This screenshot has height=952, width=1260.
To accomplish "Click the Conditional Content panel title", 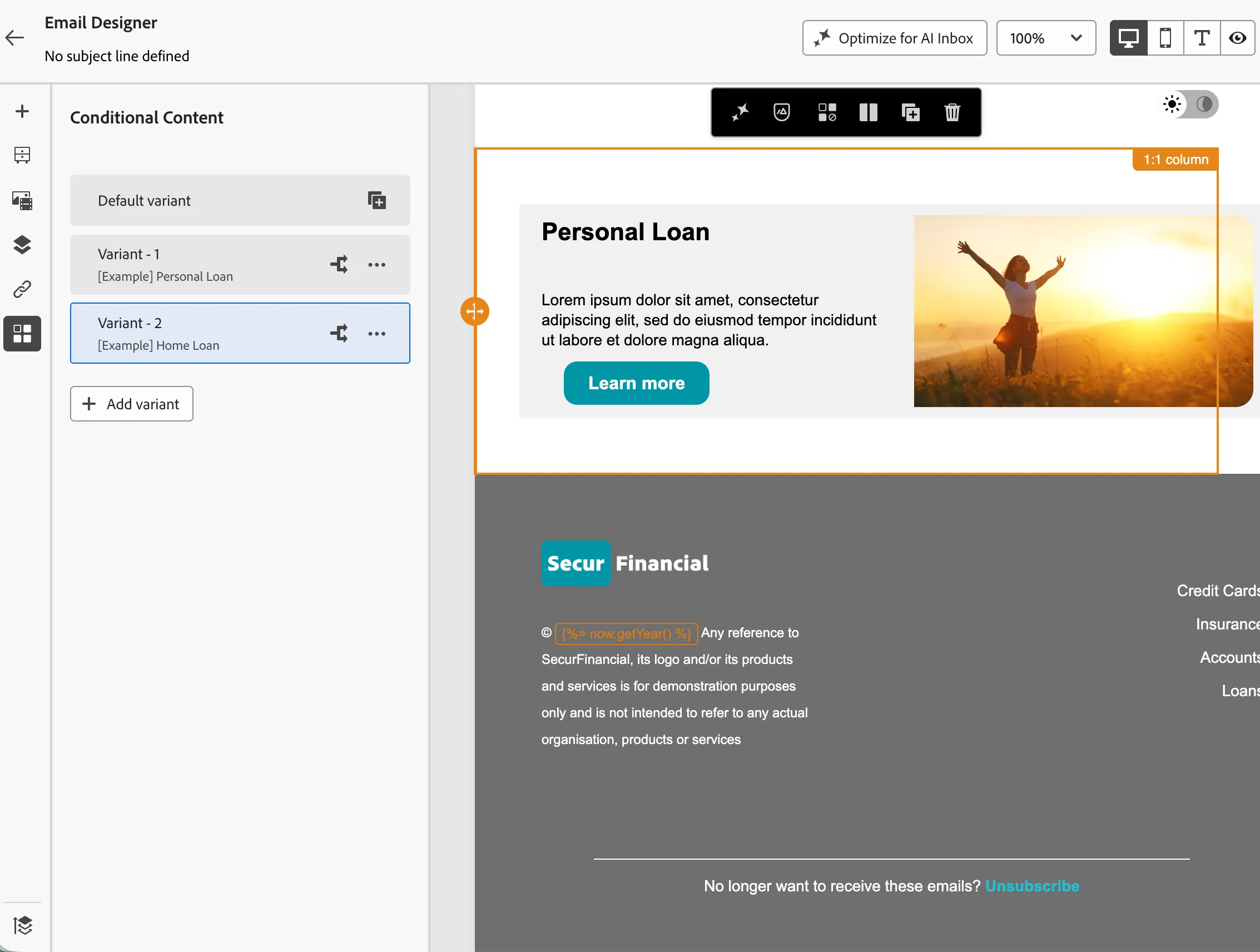I will [146, 117].
